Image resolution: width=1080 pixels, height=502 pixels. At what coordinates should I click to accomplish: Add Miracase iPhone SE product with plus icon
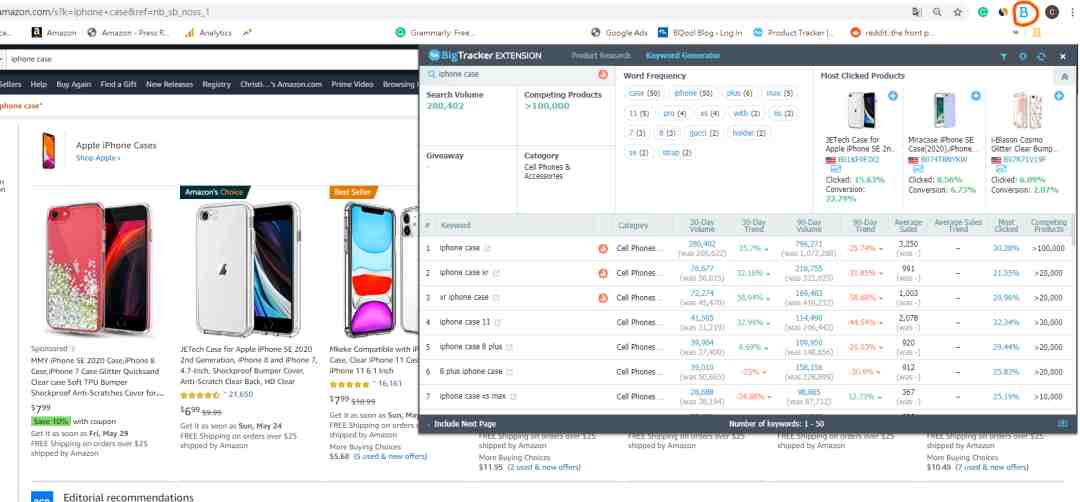[x=975, y=96]
